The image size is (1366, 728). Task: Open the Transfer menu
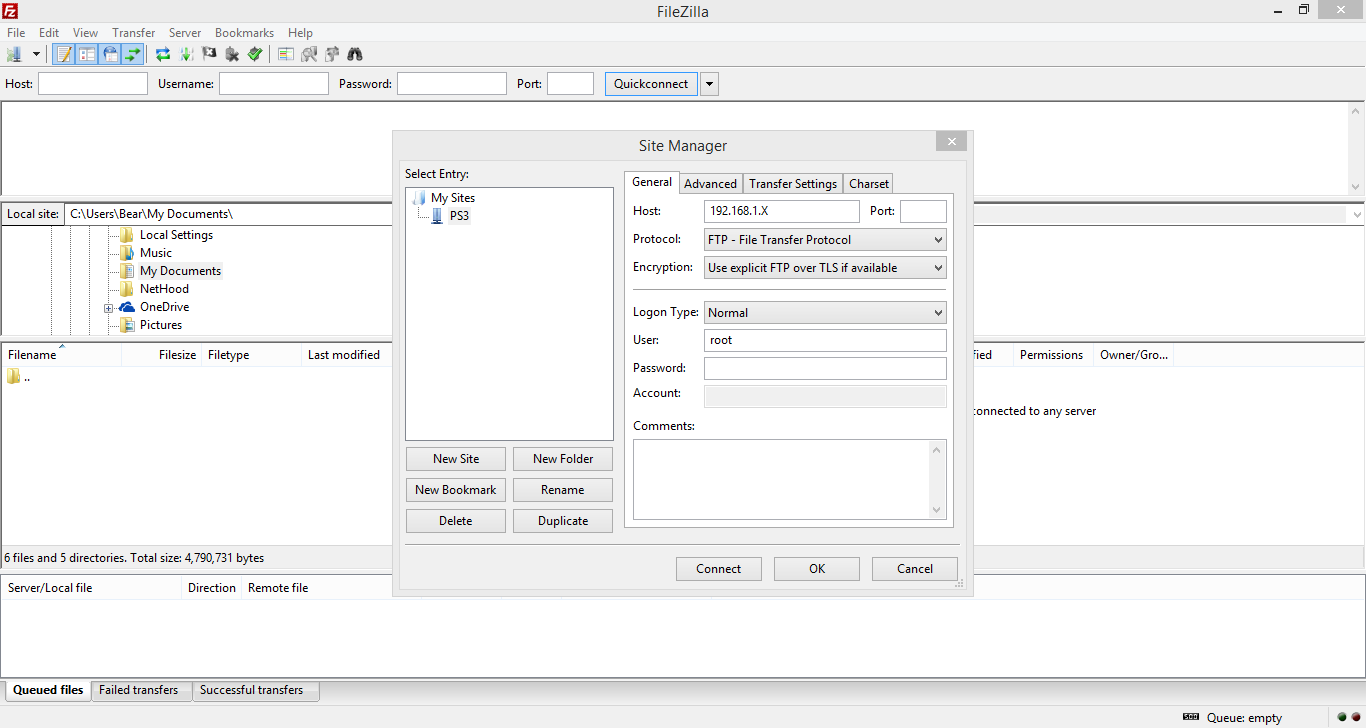tap(133, 33)
